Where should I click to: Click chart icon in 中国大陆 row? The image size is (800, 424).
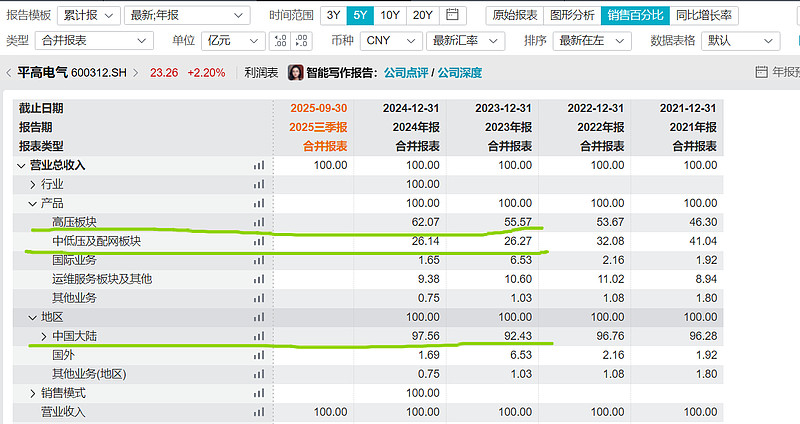(259, 336)
